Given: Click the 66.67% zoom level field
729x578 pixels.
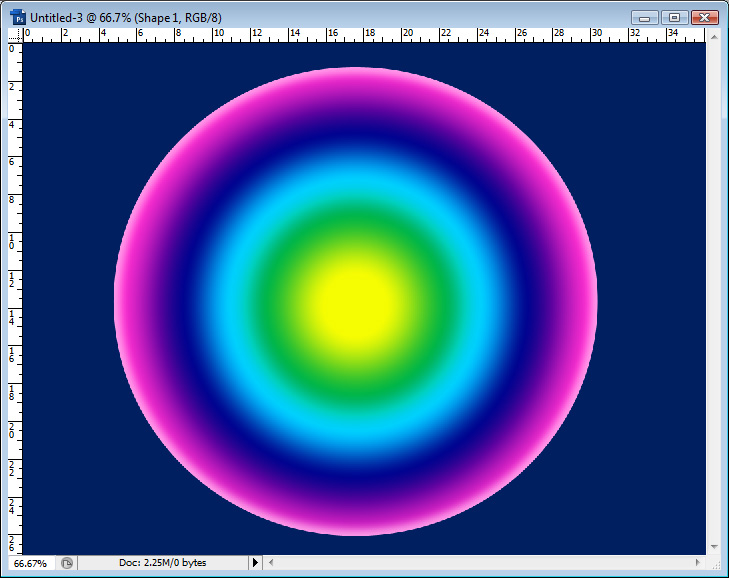Looking at the screenshot, I should click(x=30, y=563).
